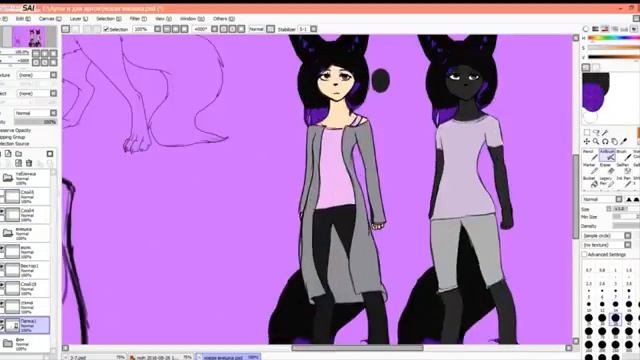Toggle Preserve Opacity checkbox
Viewport: 640px width, 360px height.
point(15,130)
